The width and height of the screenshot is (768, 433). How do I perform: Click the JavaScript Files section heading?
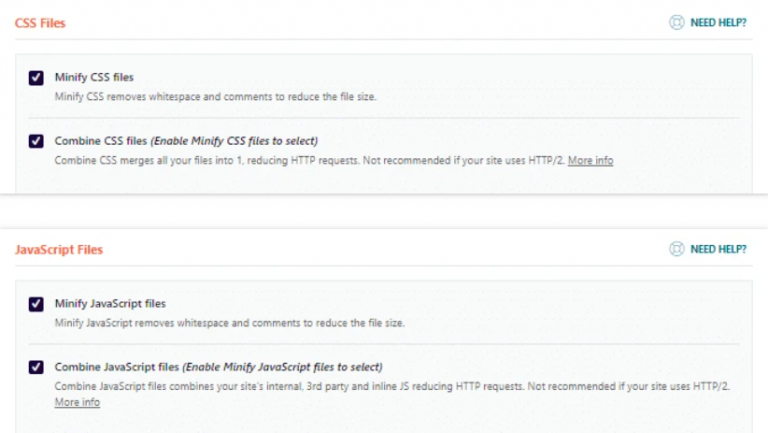click(59, 249)
